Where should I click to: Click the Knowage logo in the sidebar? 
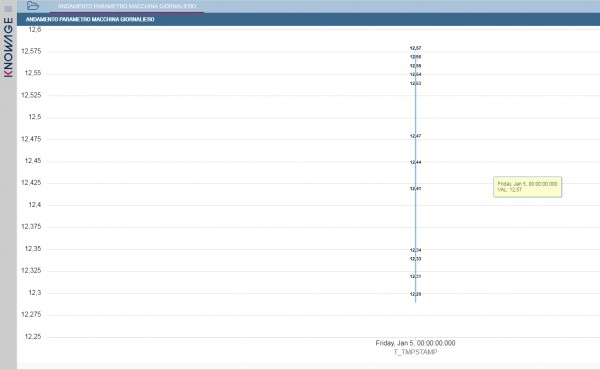point(8,47)
